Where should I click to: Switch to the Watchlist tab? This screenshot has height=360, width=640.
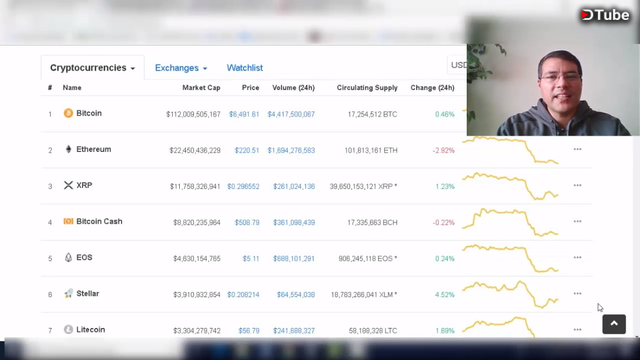[244, 68]
